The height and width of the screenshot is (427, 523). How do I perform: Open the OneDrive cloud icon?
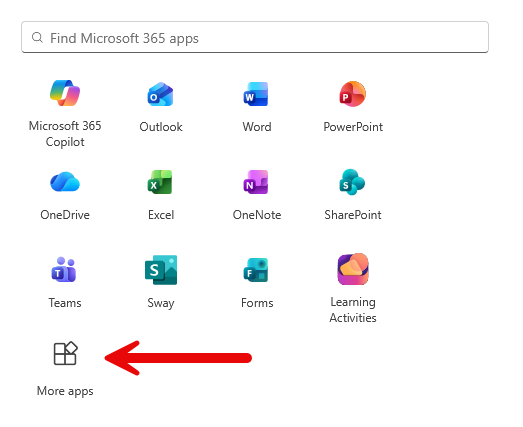click(65, 182)
